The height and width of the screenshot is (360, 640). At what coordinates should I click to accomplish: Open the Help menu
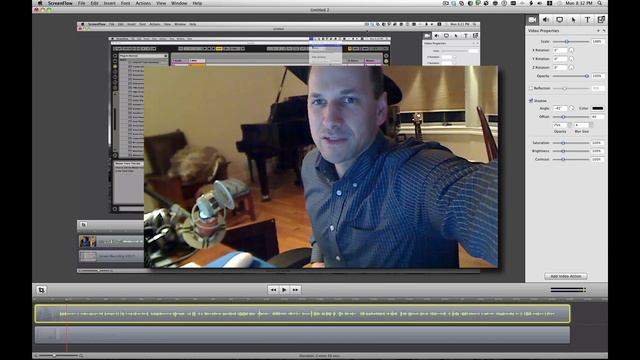click(197, 3)
